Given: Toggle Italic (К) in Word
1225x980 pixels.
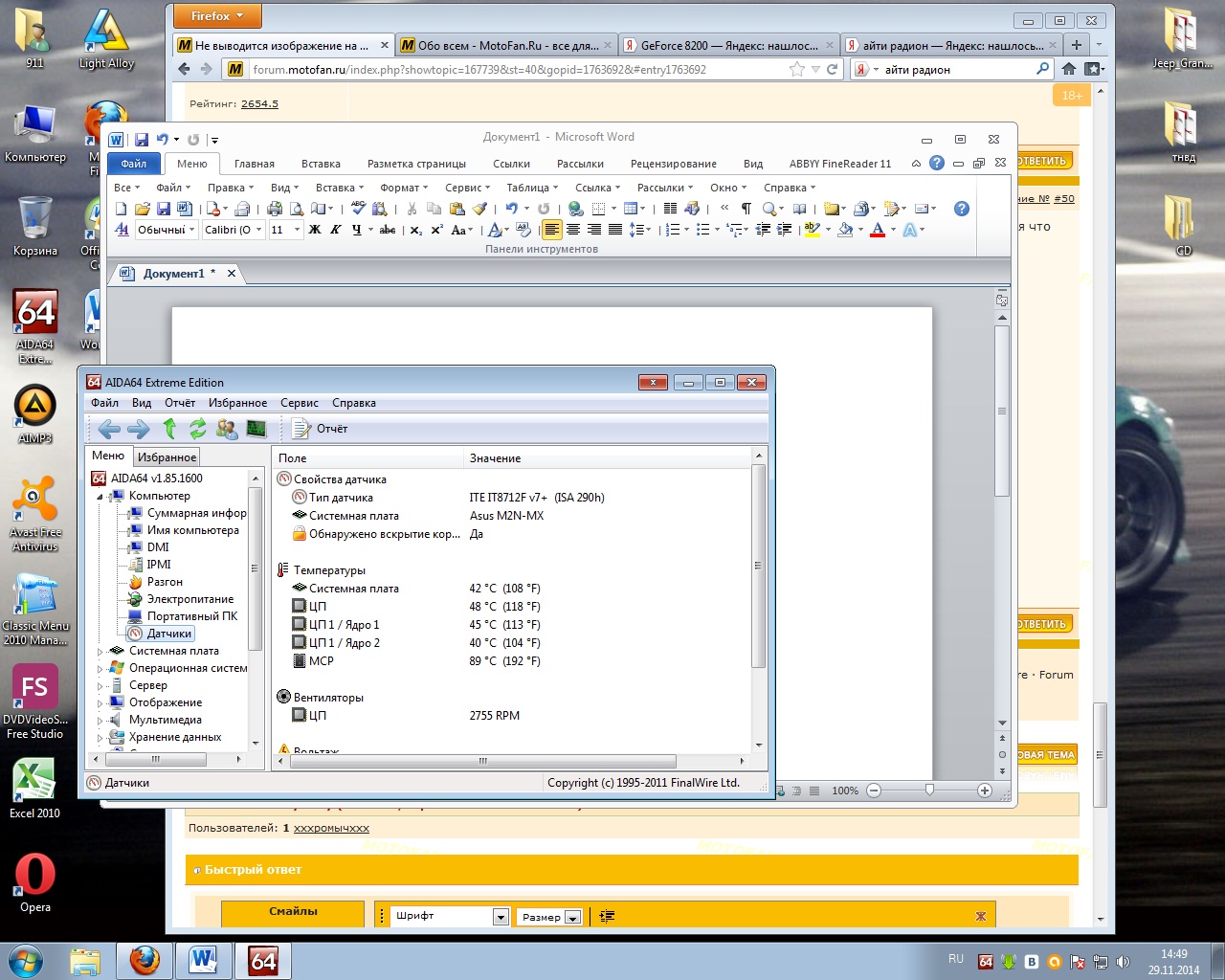Looking at the screenshot, I should 336,230.
